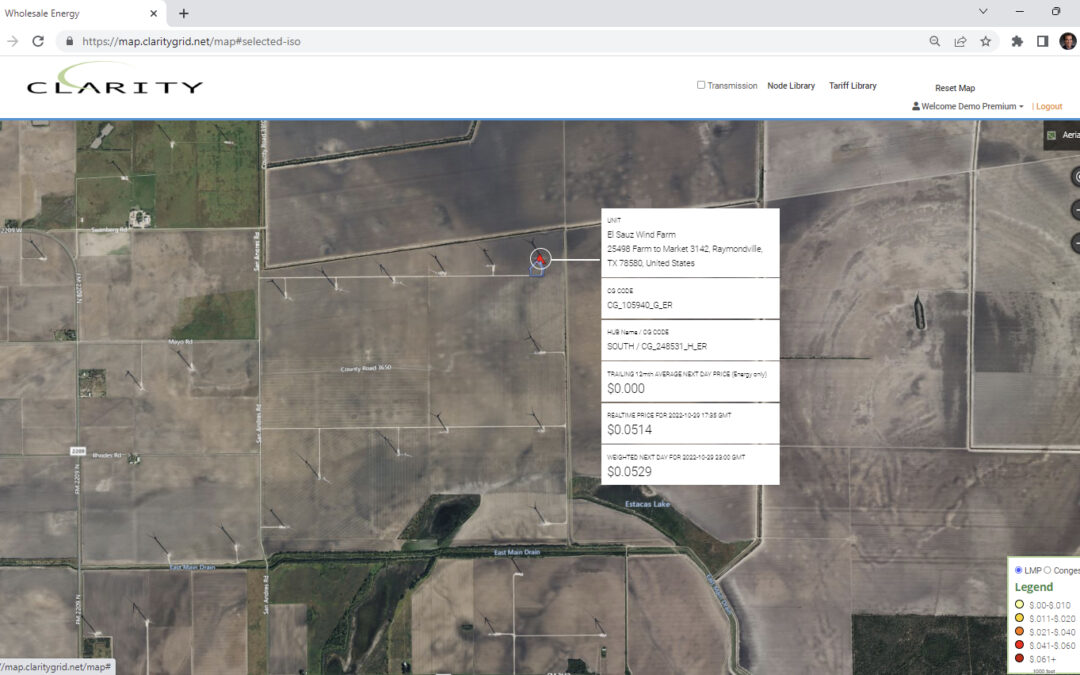Click the Reset Map button
The image size is (1080, 675).
tap(955, 88)
